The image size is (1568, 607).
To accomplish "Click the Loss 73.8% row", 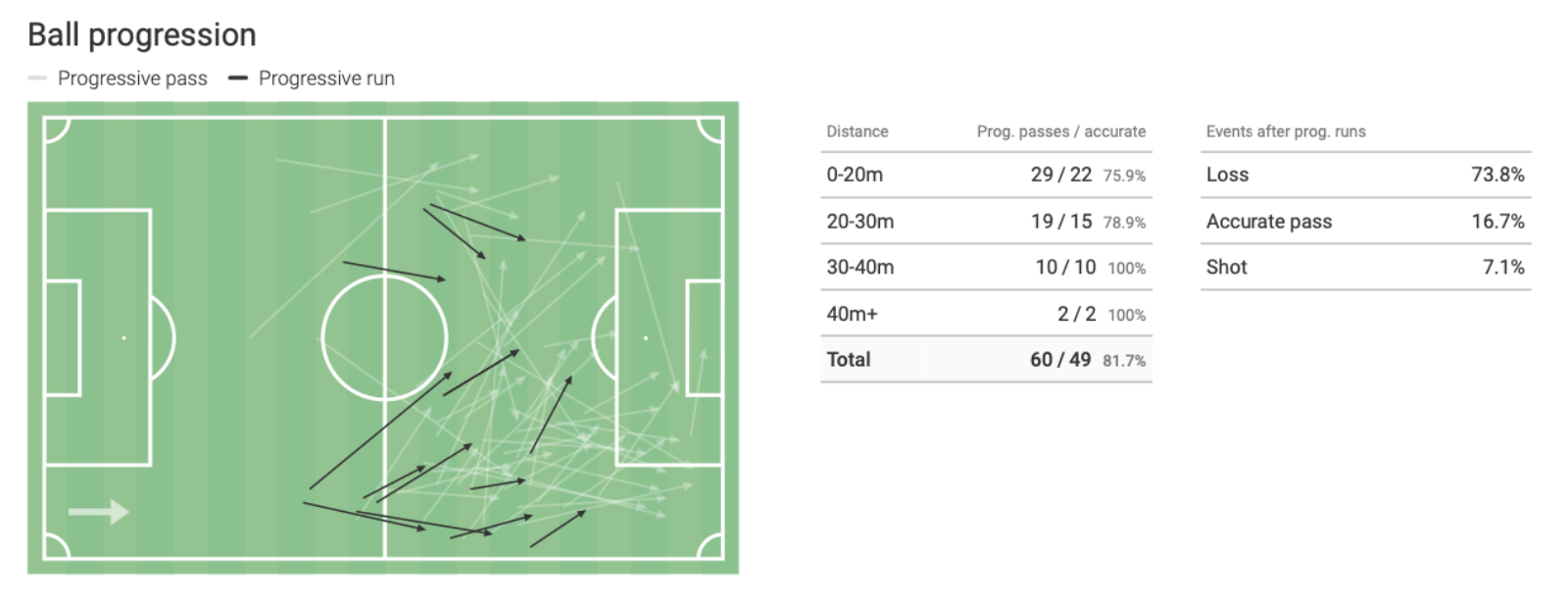I will [1365, 175].
